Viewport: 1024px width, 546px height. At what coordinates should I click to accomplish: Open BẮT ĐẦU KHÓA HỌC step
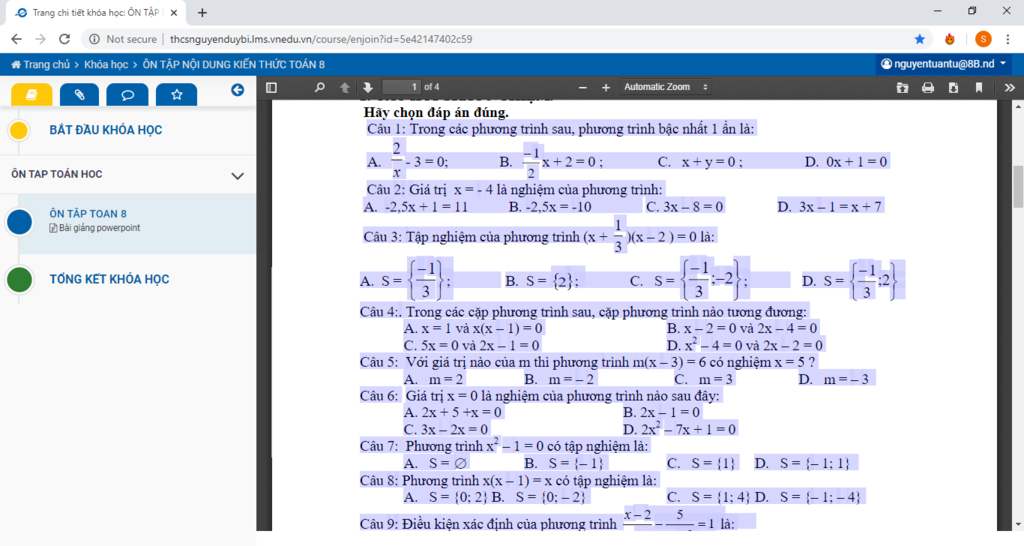[106, 130]
